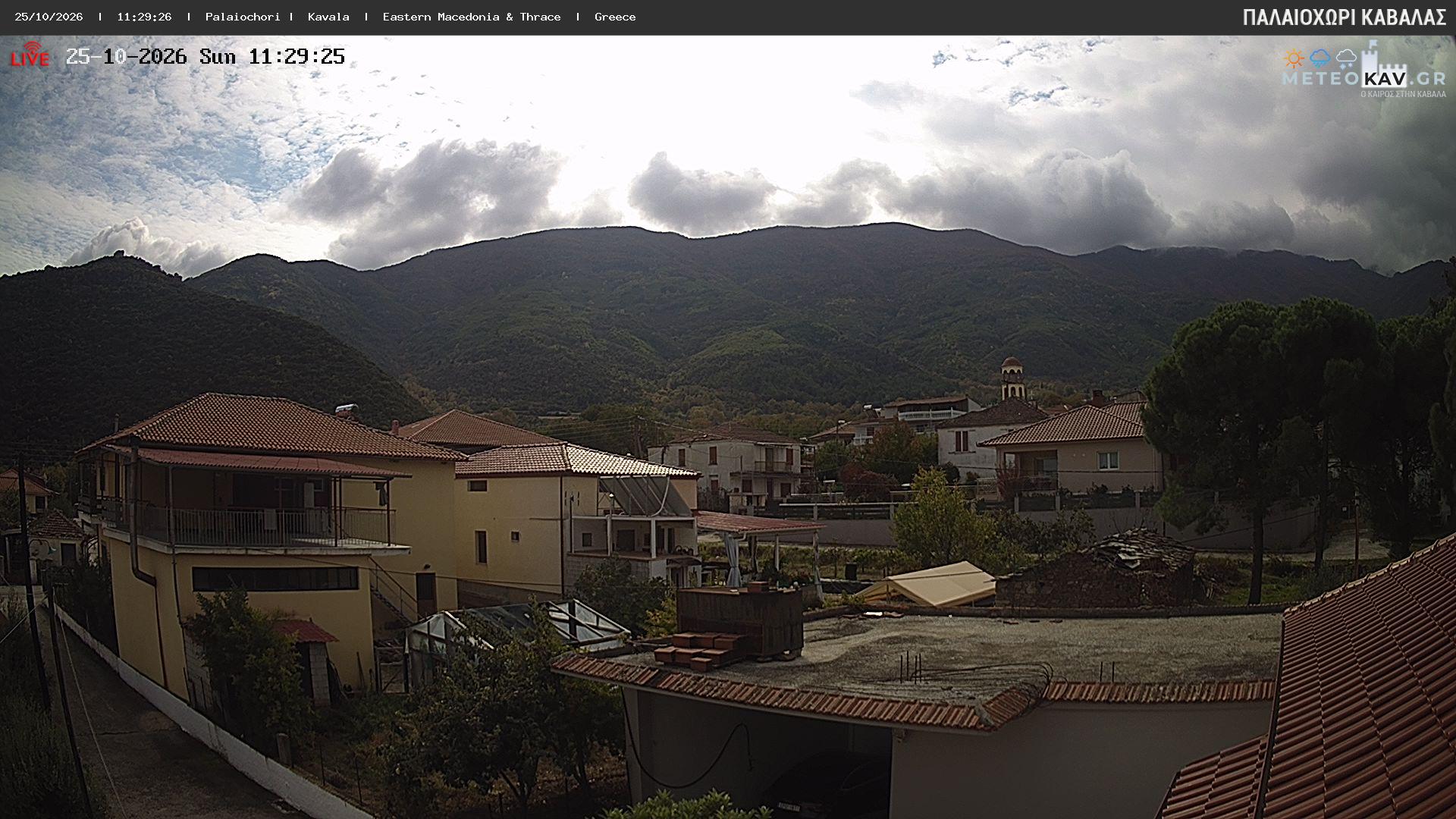
Task: Click the Palaiochori location text
Action: [243, 17]
